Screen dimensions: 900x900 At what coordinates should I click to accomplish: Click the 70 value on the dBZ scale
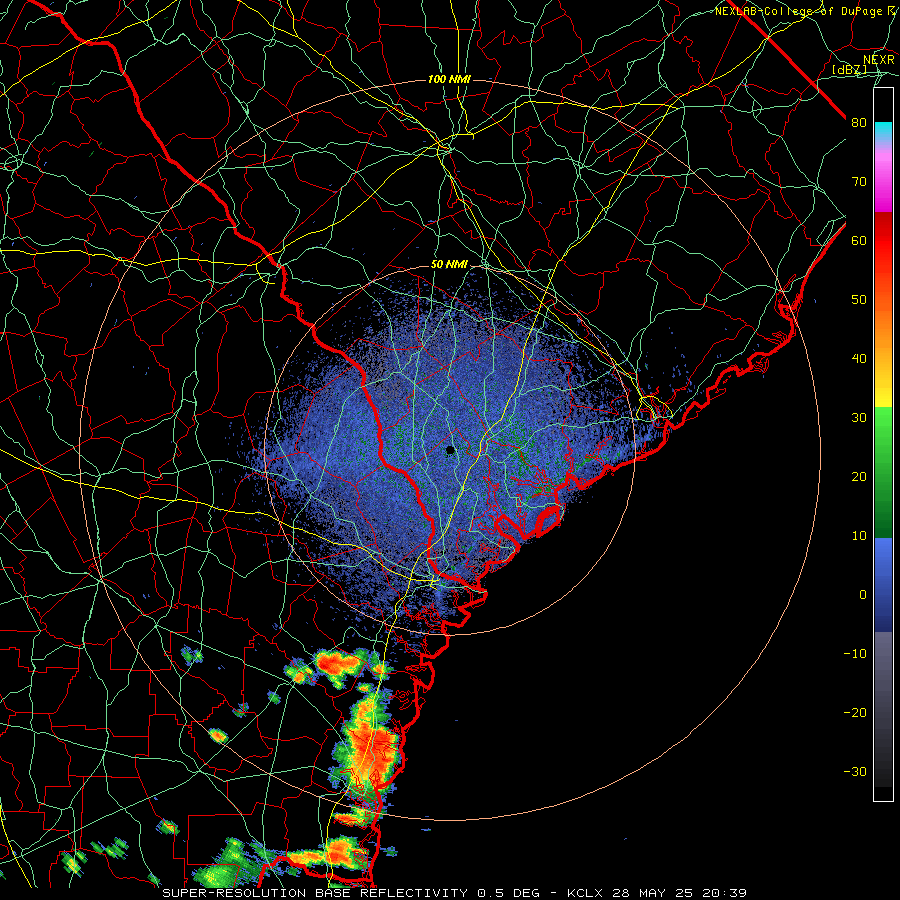pyautogui.click(x=859, y=181)
